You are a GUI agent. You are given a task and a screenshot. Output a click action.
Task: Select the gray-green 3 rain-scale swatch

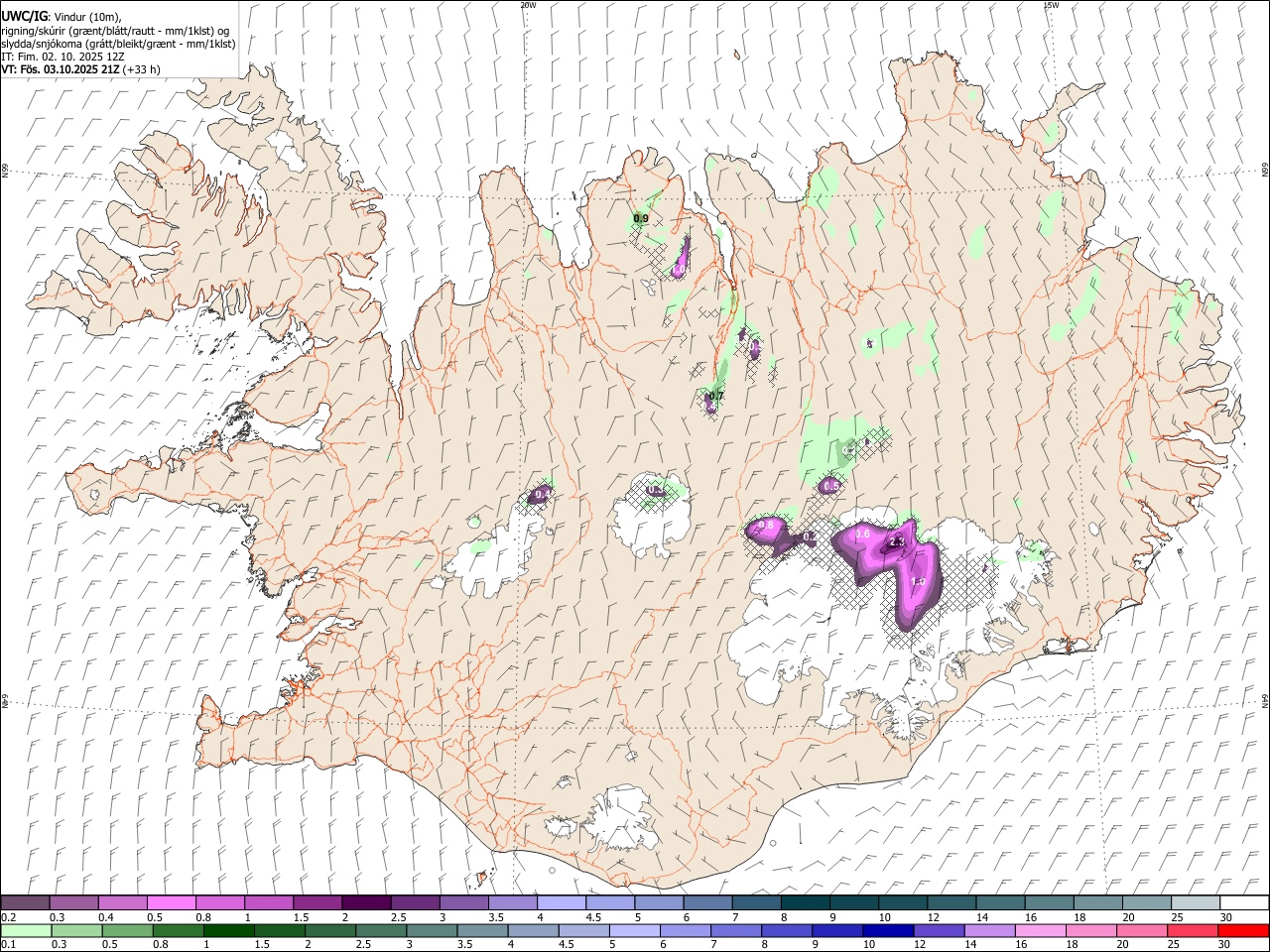tap(433, 930)
